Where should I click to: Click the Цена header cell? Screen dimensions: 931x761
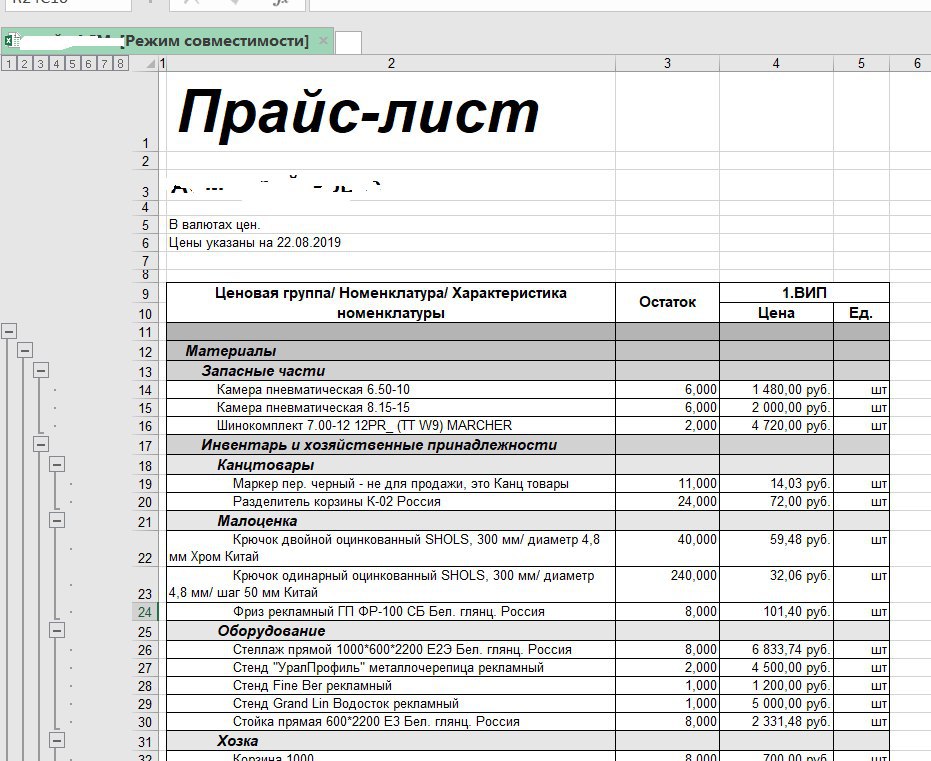776,313
